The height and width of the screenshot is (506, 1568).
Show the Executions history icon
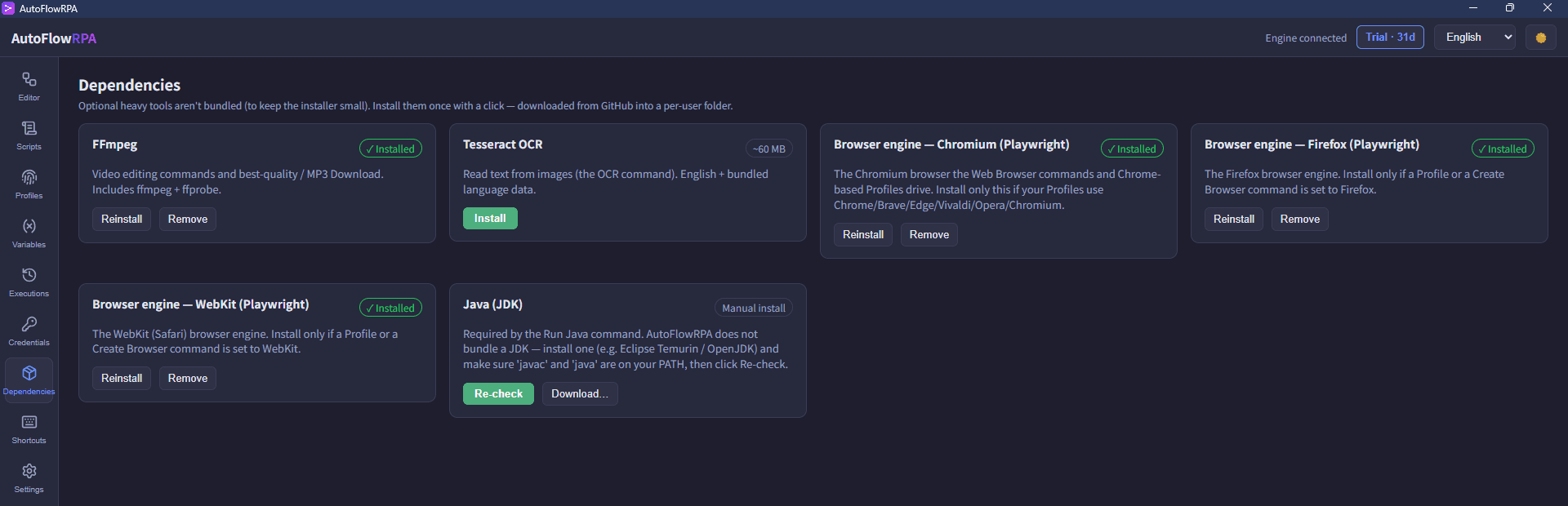29,275
